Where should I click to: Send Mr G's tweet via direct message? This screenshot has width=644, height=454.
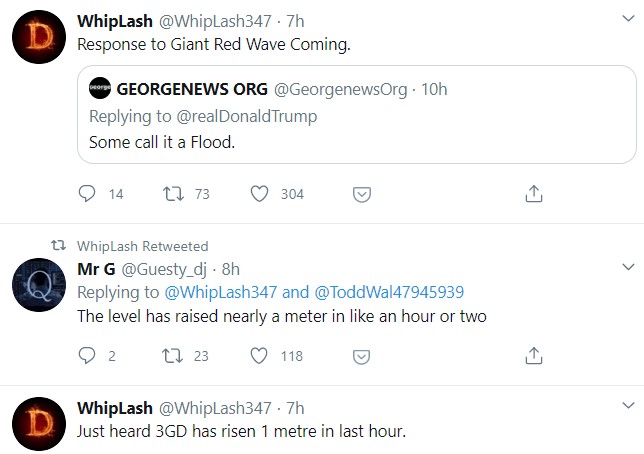pyautogui.click(x=364, y=355)
